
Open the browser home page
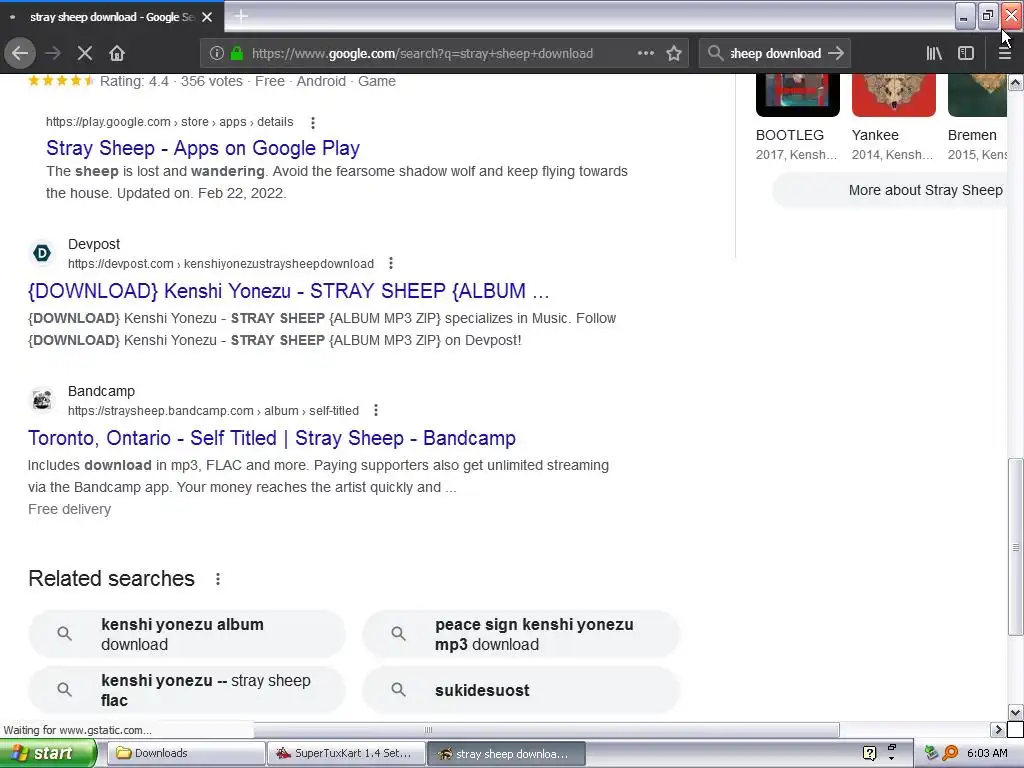(x=117, y=53)
